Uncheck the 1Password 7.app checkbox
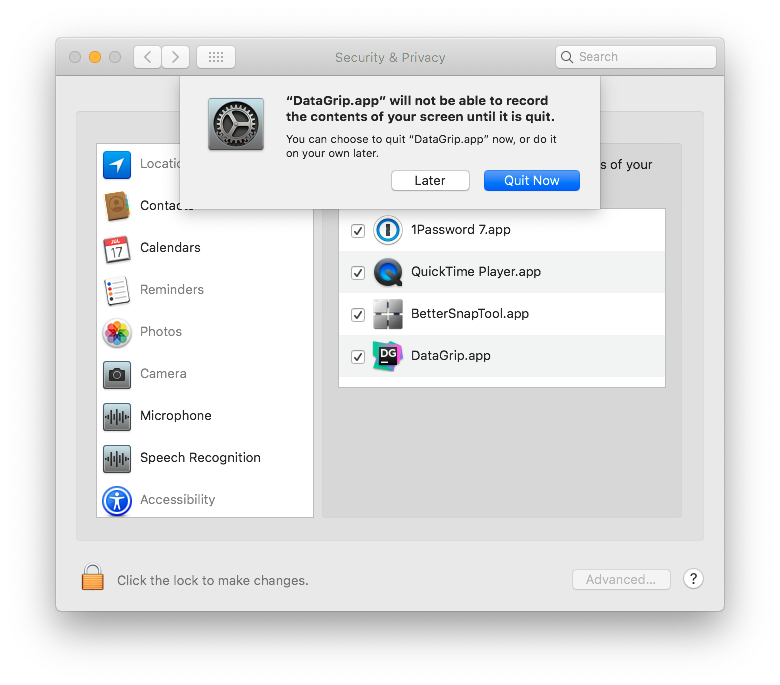 358,230
